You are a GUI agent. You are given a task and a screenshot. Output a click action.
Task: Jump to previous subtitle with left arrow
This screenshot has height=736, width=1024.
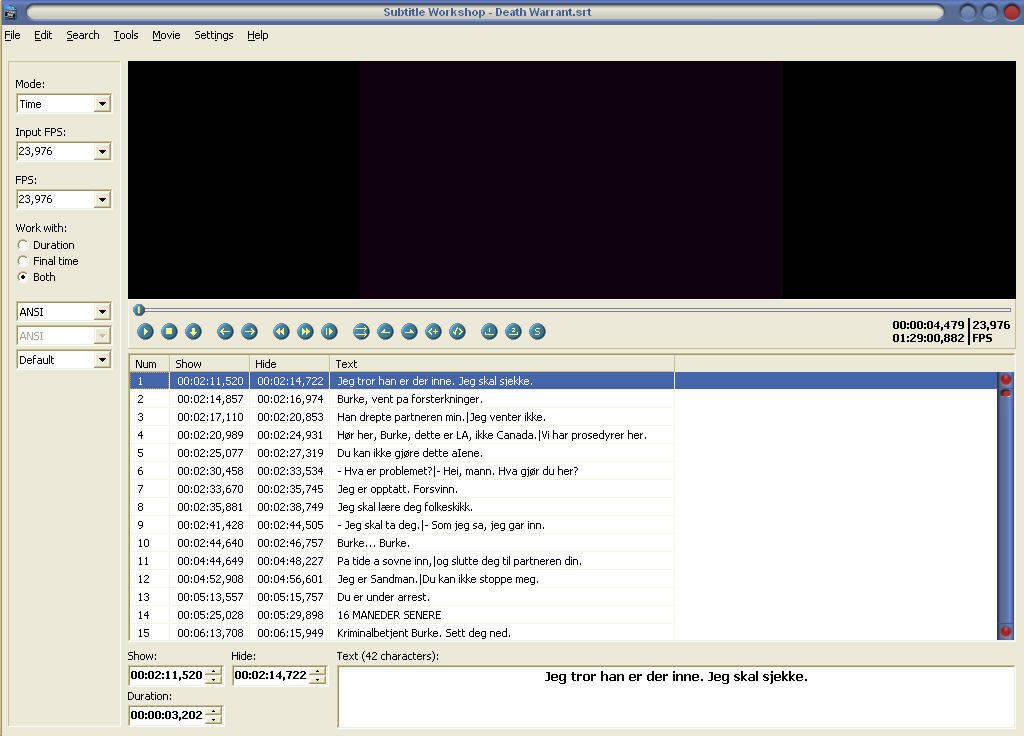point(225,331)
